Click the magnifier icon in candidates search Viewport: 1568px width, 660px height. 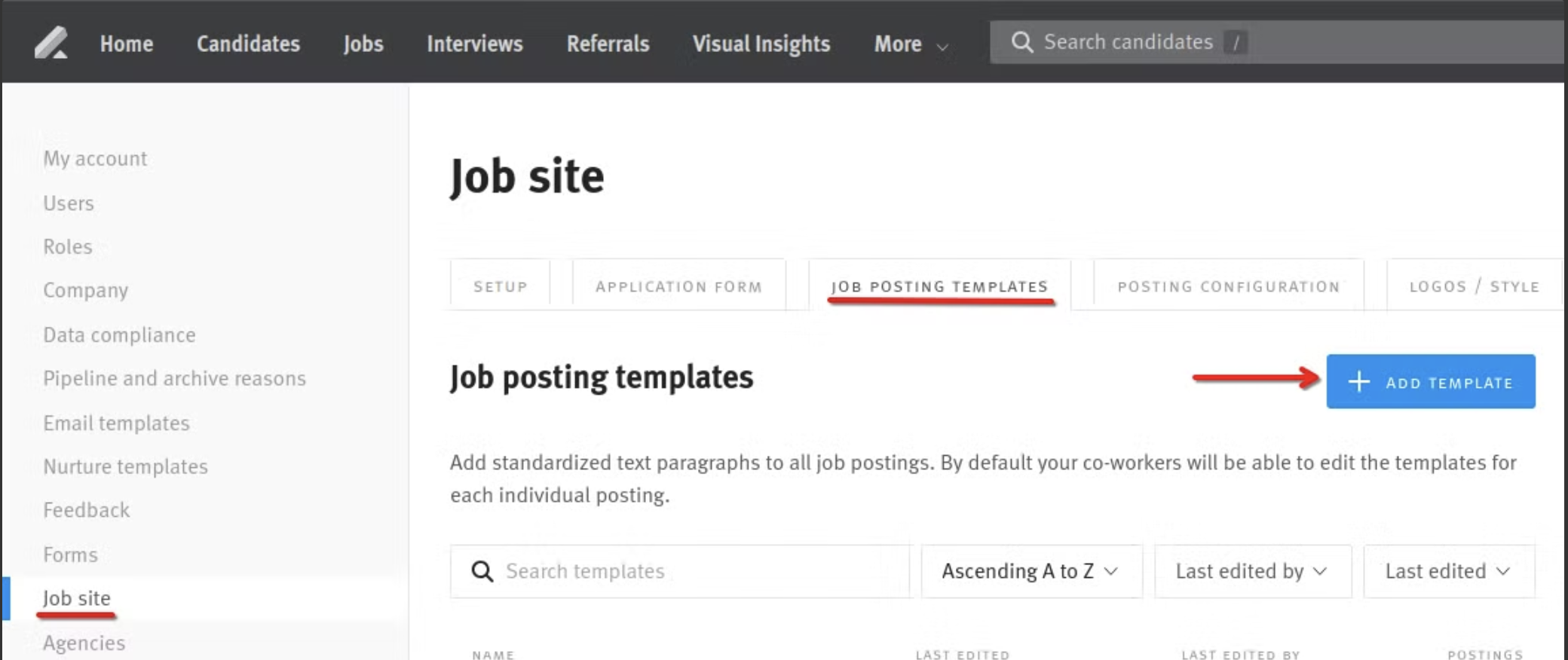click(1021, 42)
